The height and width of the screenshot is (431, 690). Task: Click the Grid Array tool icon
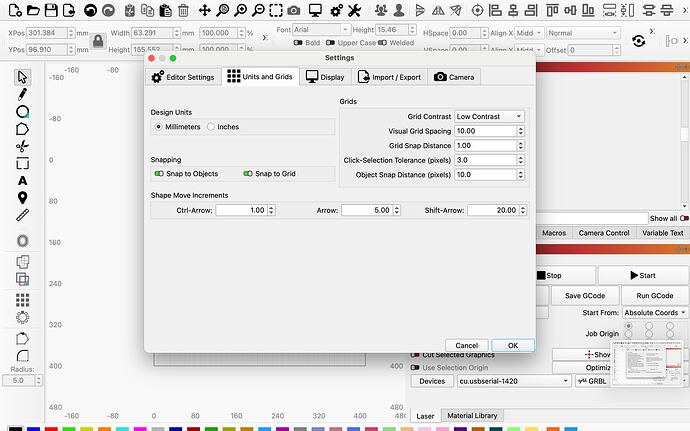coord(22,301)
